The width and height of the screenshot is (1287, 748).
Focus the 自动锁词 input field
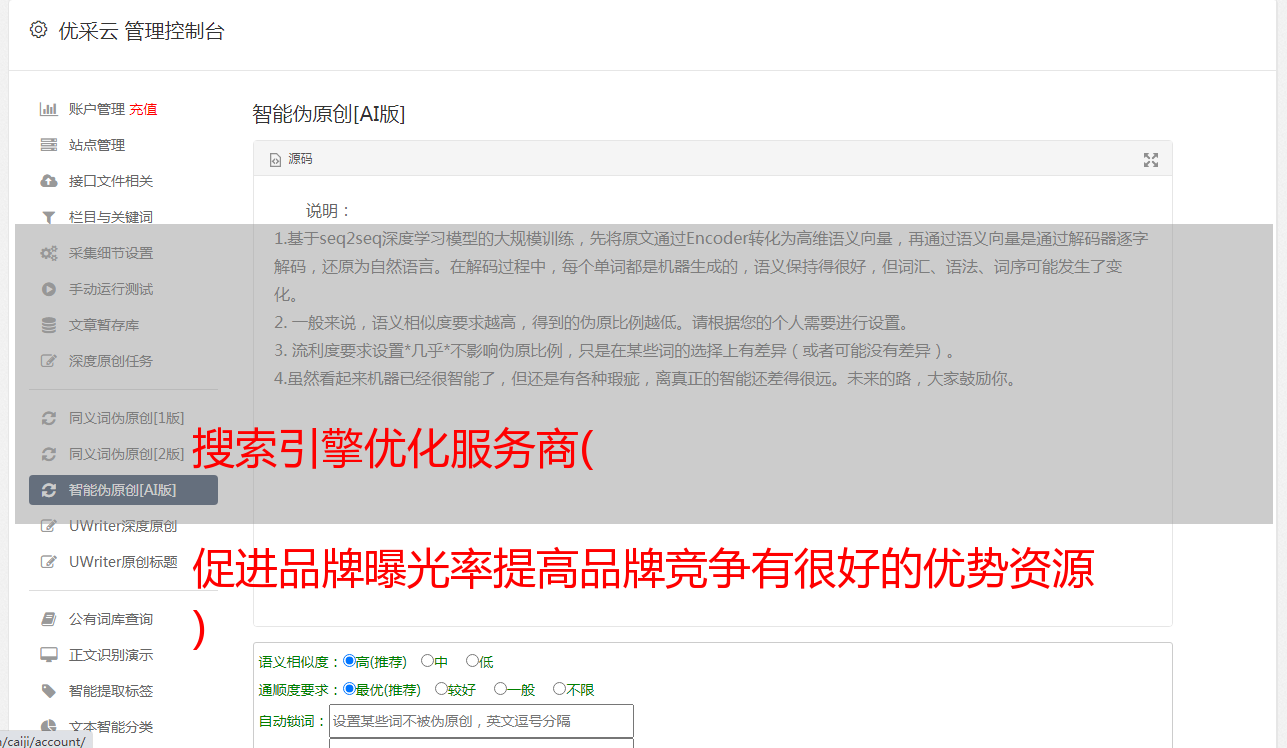[481, 721]
